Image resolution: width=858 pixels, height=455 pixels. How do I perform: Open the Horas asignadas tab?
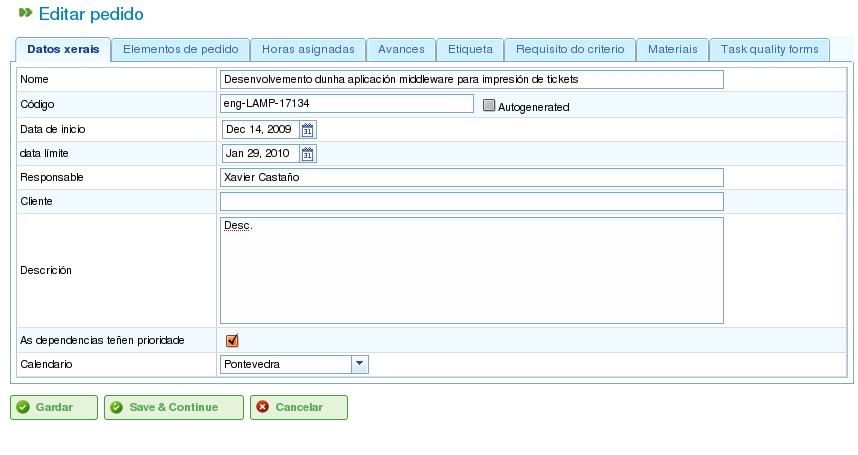[308, 50]
